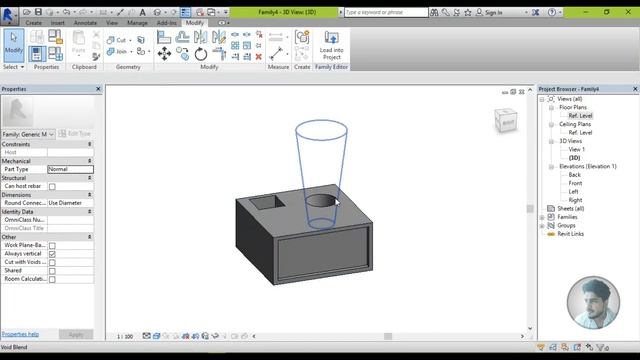Select the Trim/Extend to Corner tool
640x360 pixels.
[x=219, y=54]
